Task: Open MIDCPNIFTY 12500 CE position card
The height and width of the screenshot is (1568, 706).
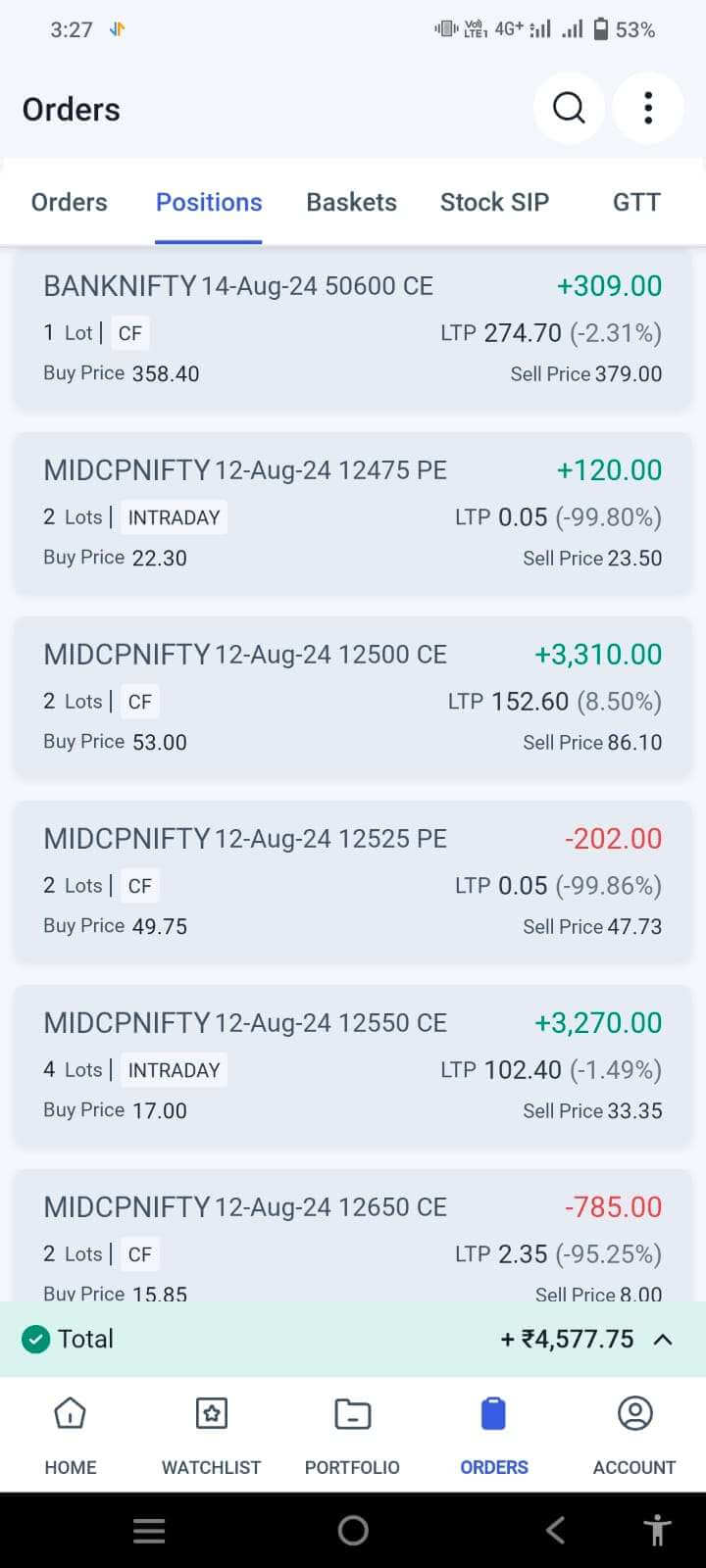Action: coord(353,697)
